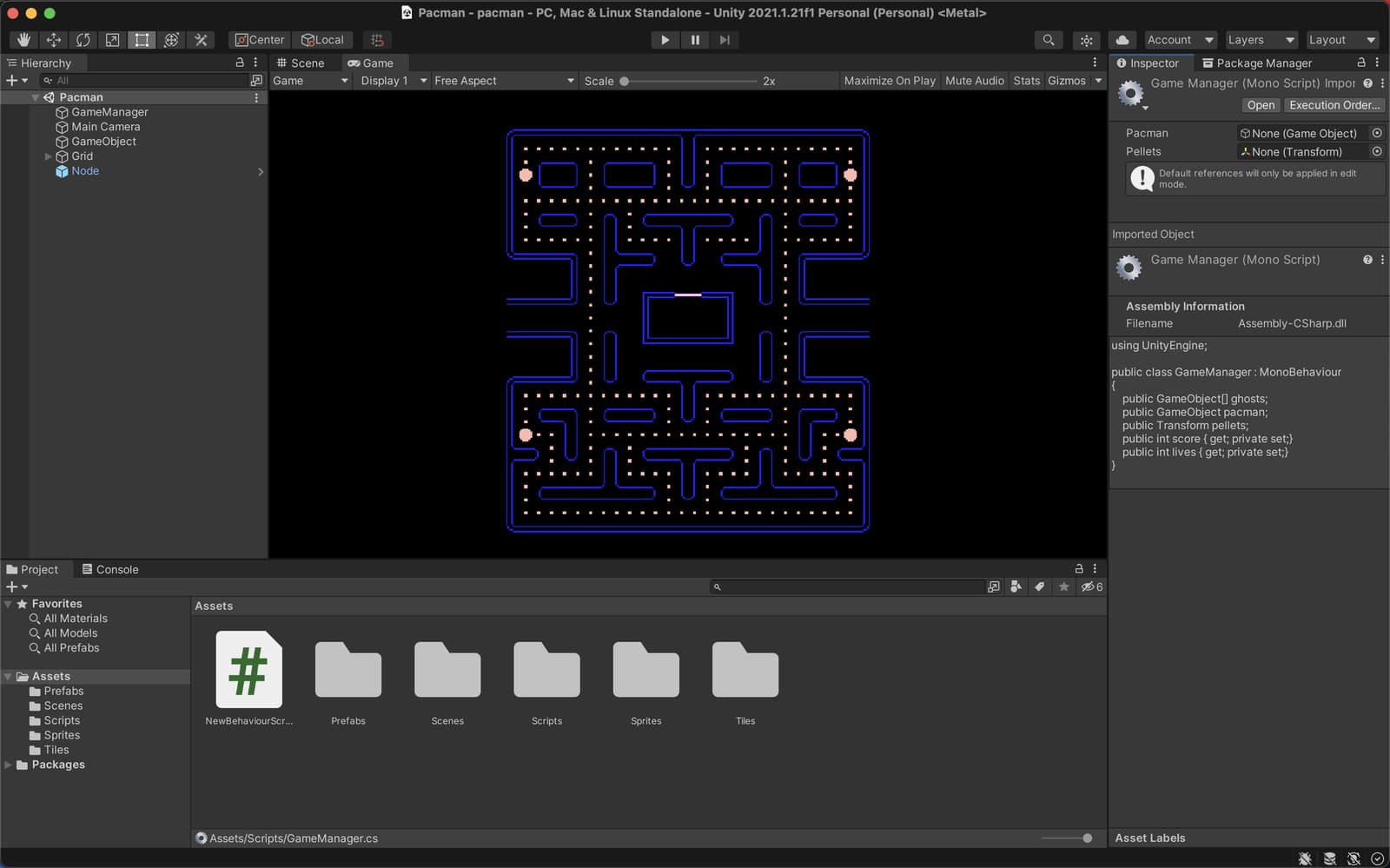Viewport: 1390px width, 868px height.
Task: Switch to the Game tab
Action: click(371, 63)
